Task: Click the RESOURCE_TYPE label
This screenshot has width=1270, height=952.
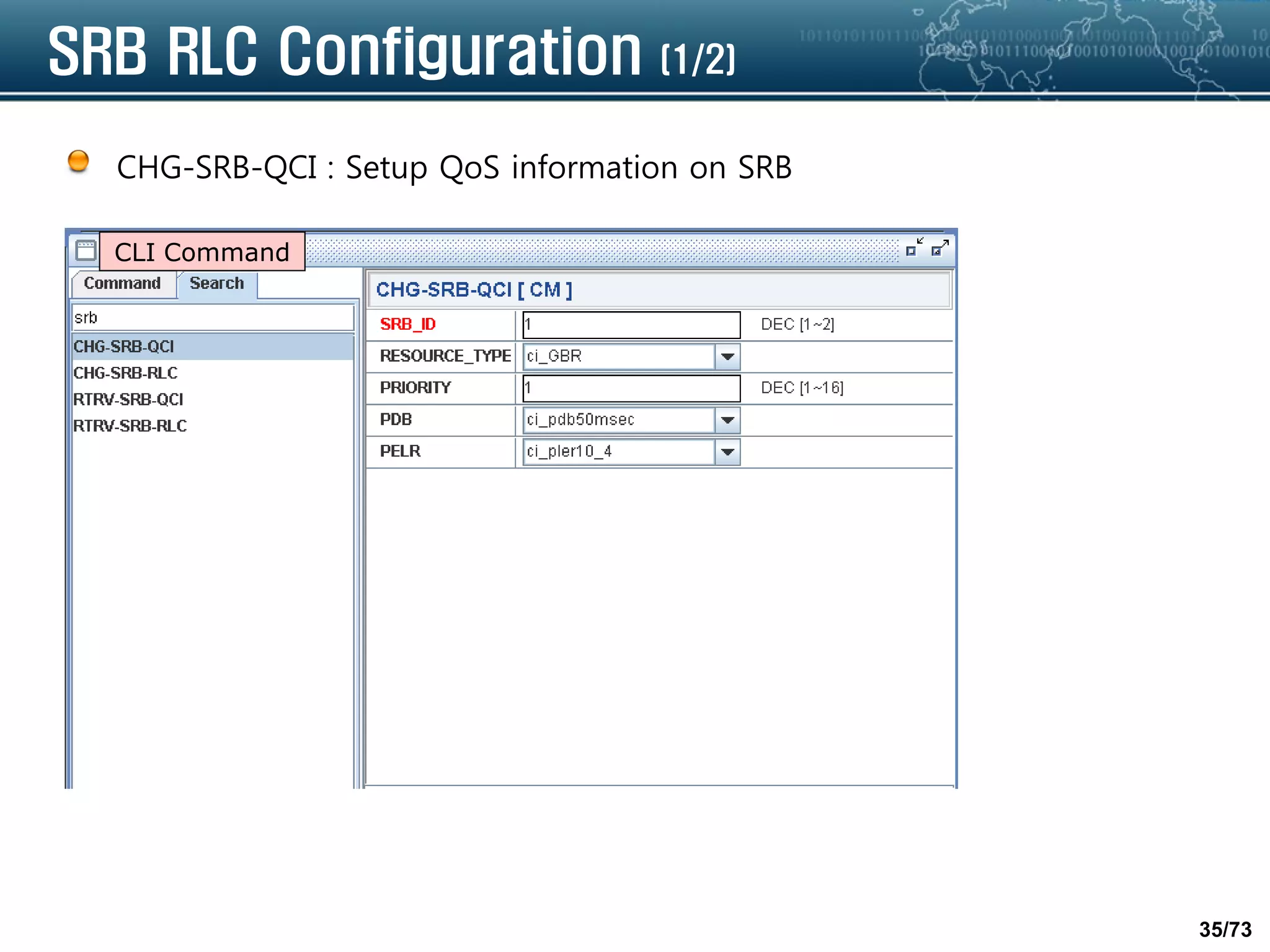Action: point(445,356)
